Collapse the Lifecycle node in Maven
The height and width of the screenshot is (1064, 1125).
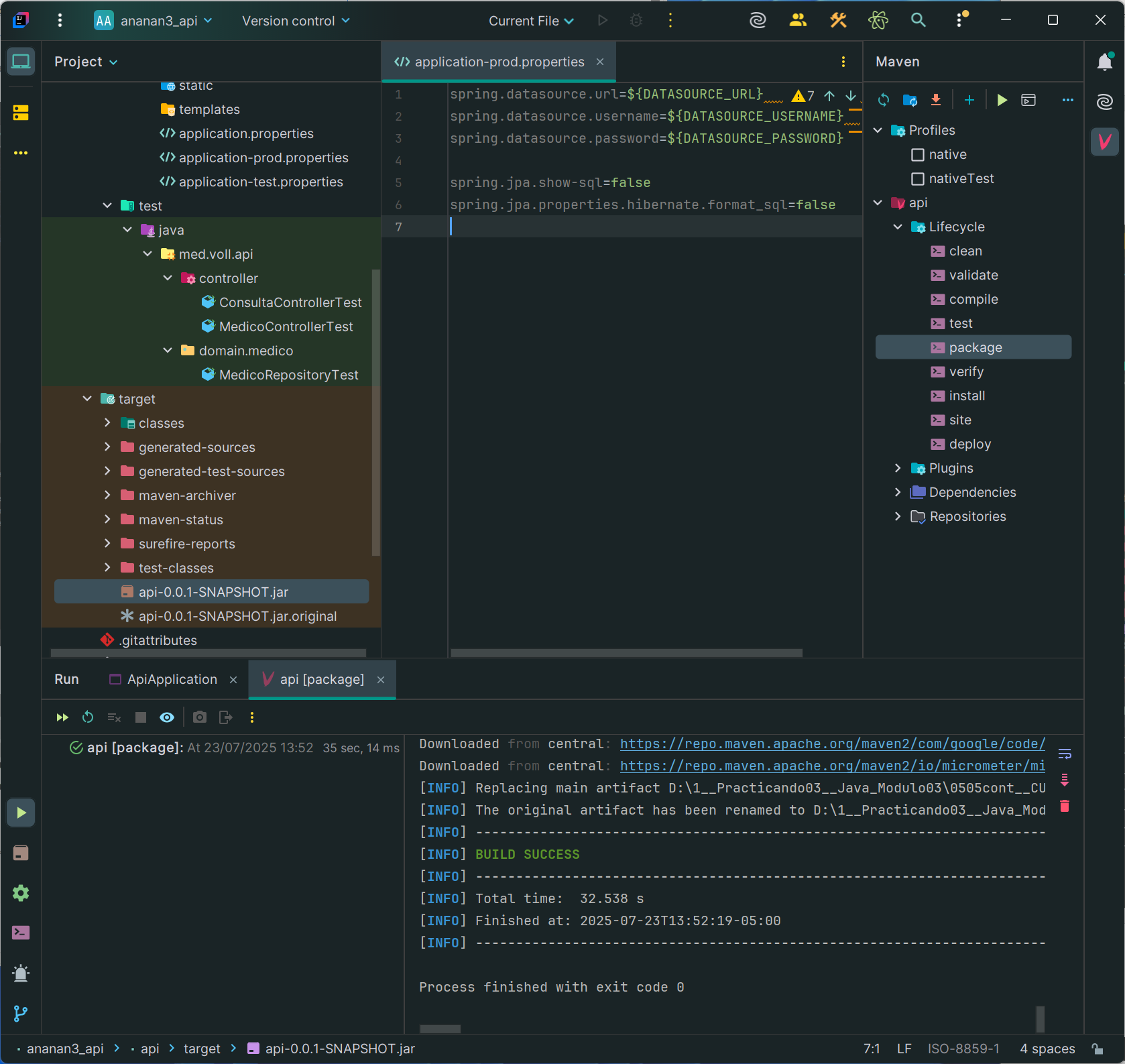(x=898, y=227)
